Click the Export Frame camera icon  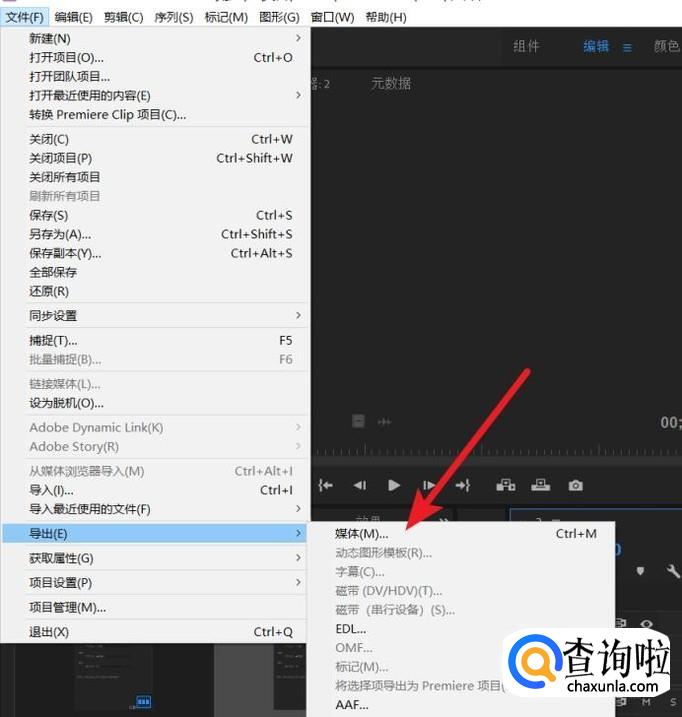point(575,485)
